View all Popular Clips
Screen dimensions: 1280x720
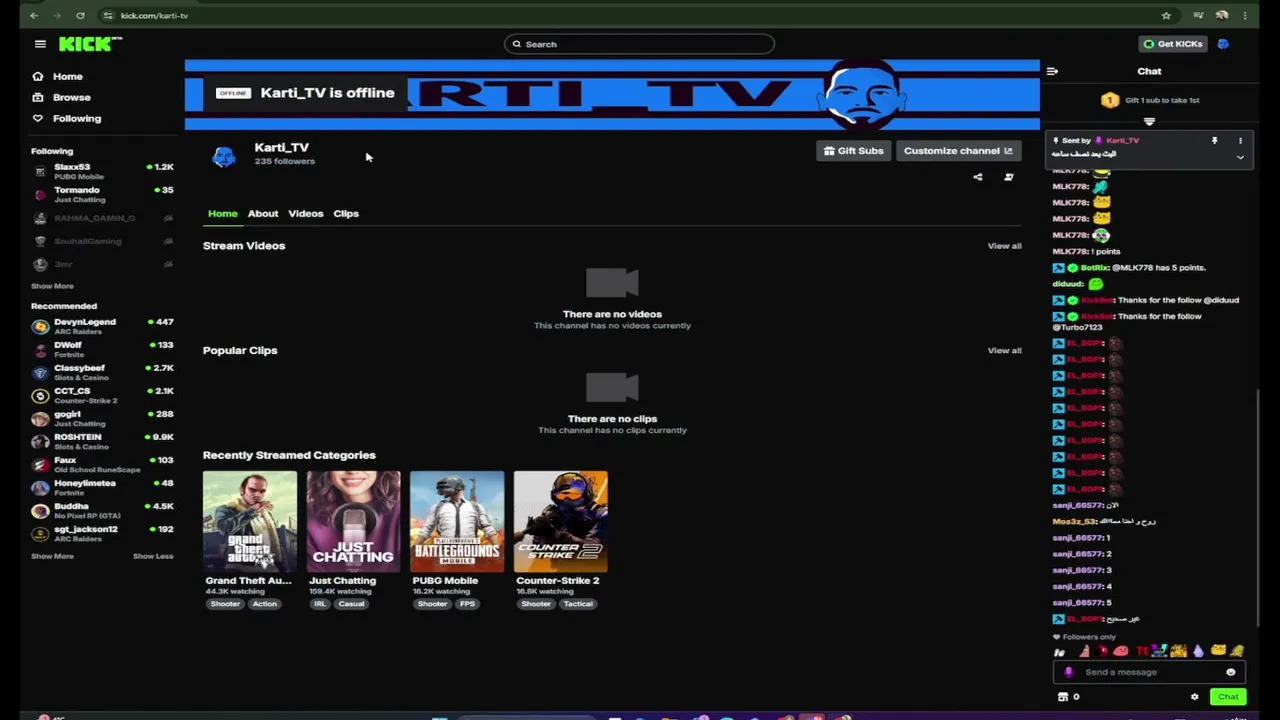coord(1005,351)
